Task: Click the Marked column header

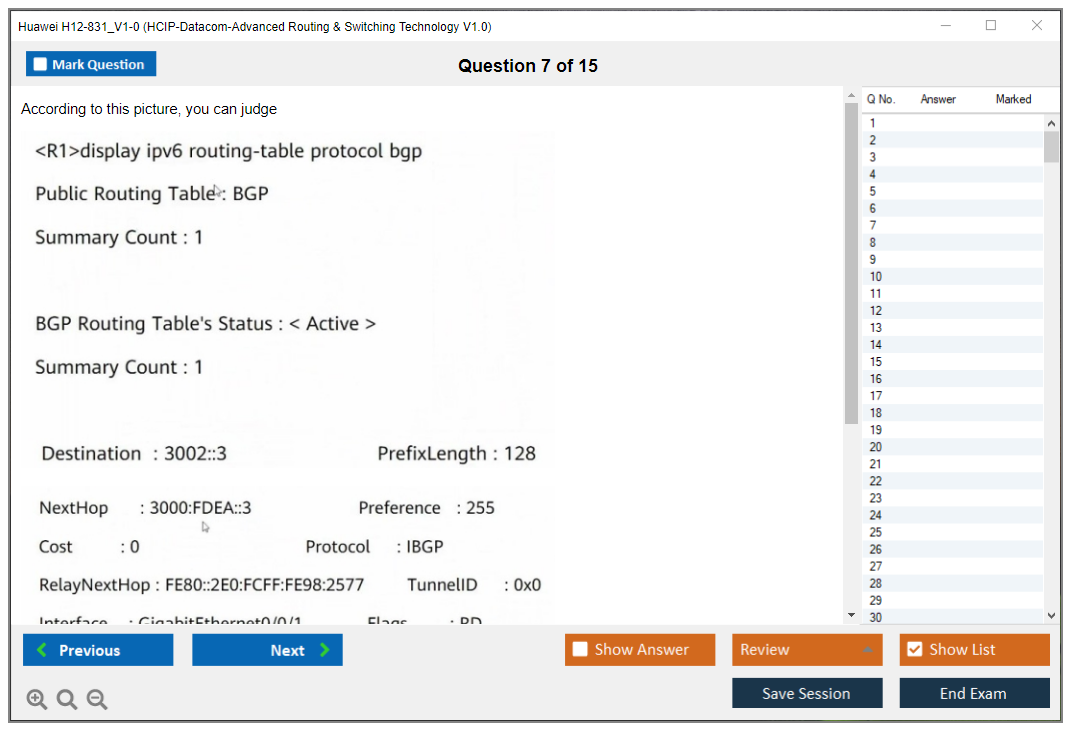Action: click(1013, 99)
